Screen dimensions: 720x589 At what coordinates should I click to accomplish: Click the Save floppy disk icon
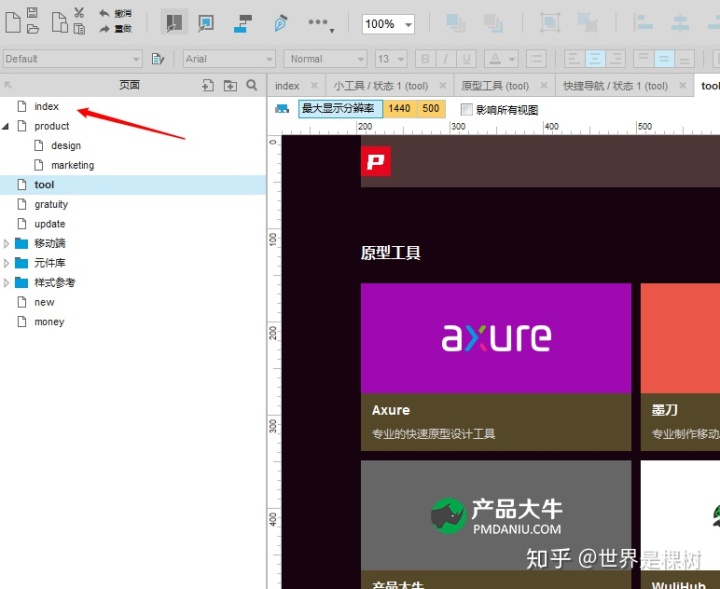tap(32, 12)
